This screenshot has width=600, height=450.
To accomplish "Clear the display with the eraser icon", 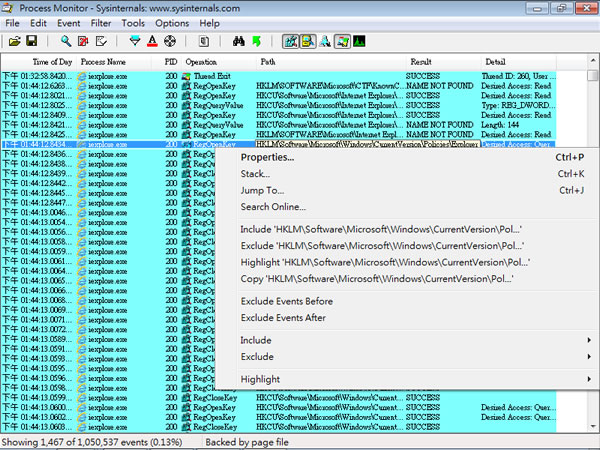I will pos(101,41).
